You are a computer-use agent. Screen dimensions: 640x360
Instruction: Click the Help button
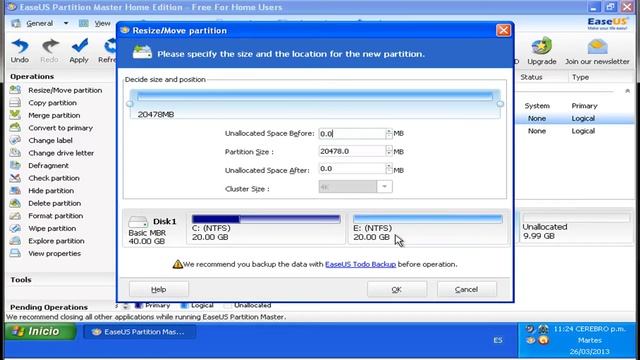pyautogui.click(x=159, y=289)
